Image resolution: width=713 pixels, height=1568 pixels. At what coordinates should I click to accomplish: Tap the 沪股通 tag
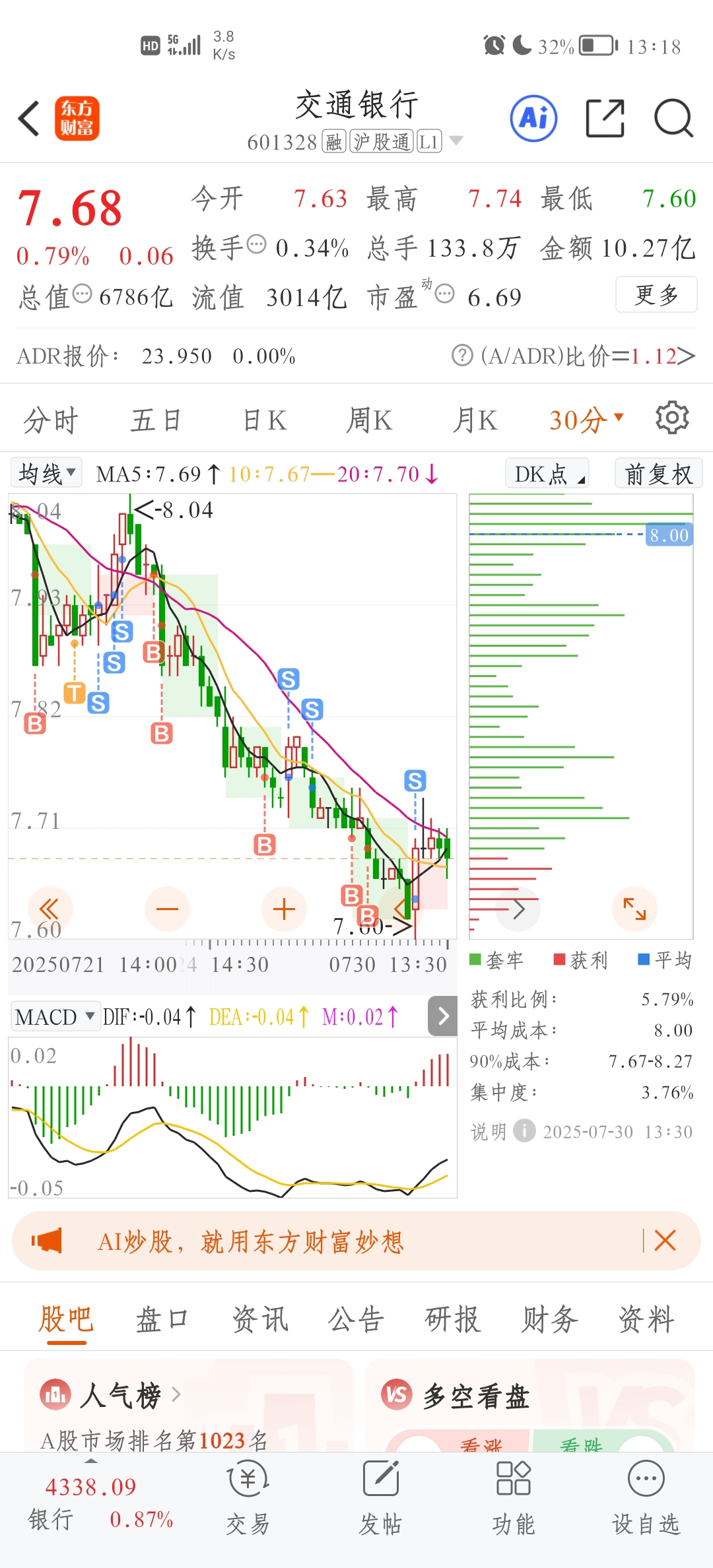(x=382, y=141)
